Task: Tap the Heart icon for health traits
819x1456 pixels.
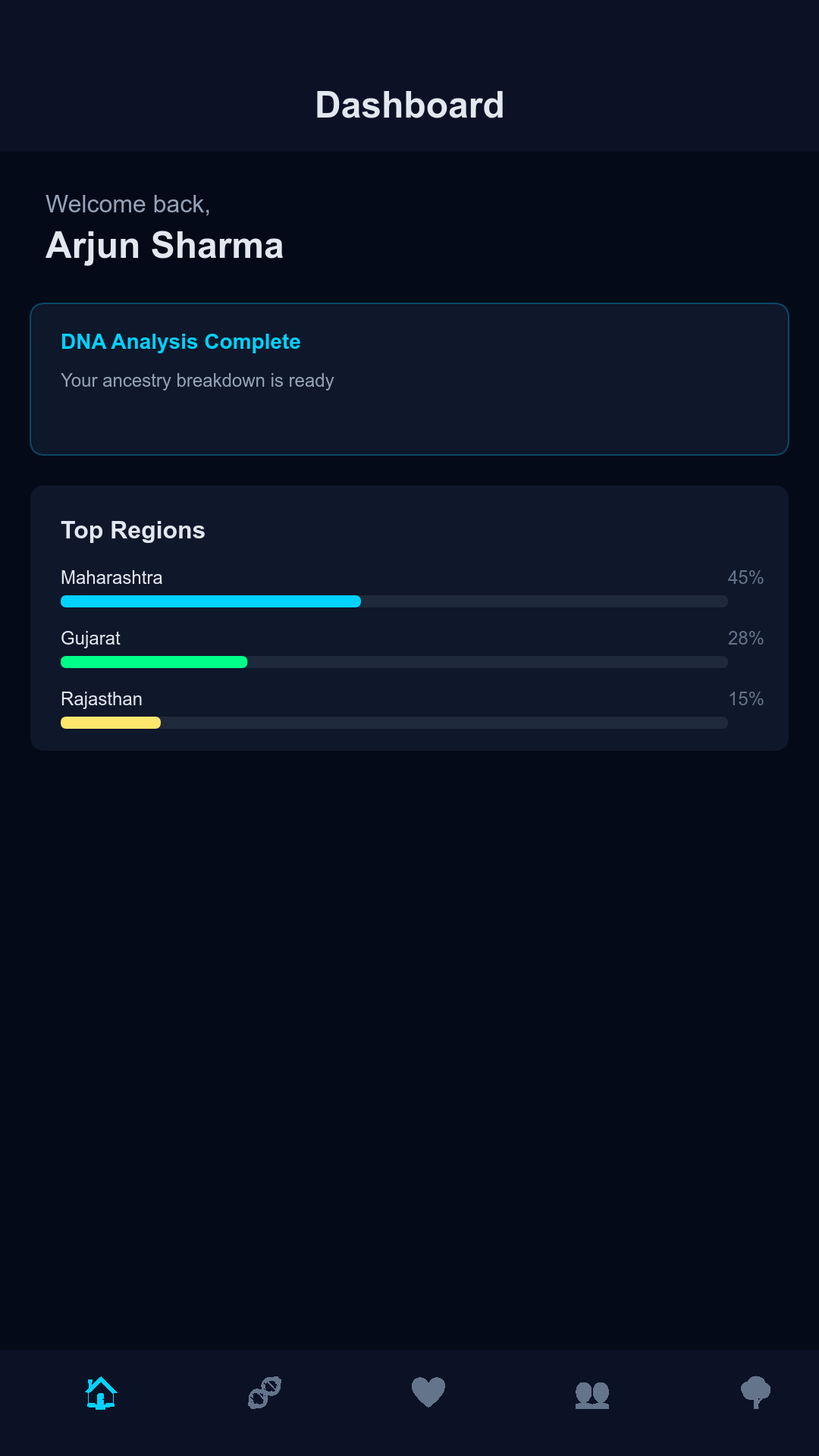Action: [x=428, y=1392]
